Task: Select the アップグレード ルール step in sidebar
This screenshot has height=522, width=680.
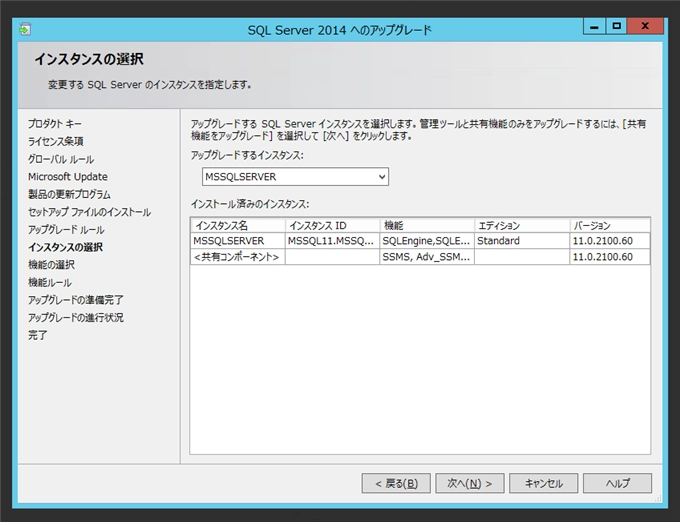Action: point(66,230)
